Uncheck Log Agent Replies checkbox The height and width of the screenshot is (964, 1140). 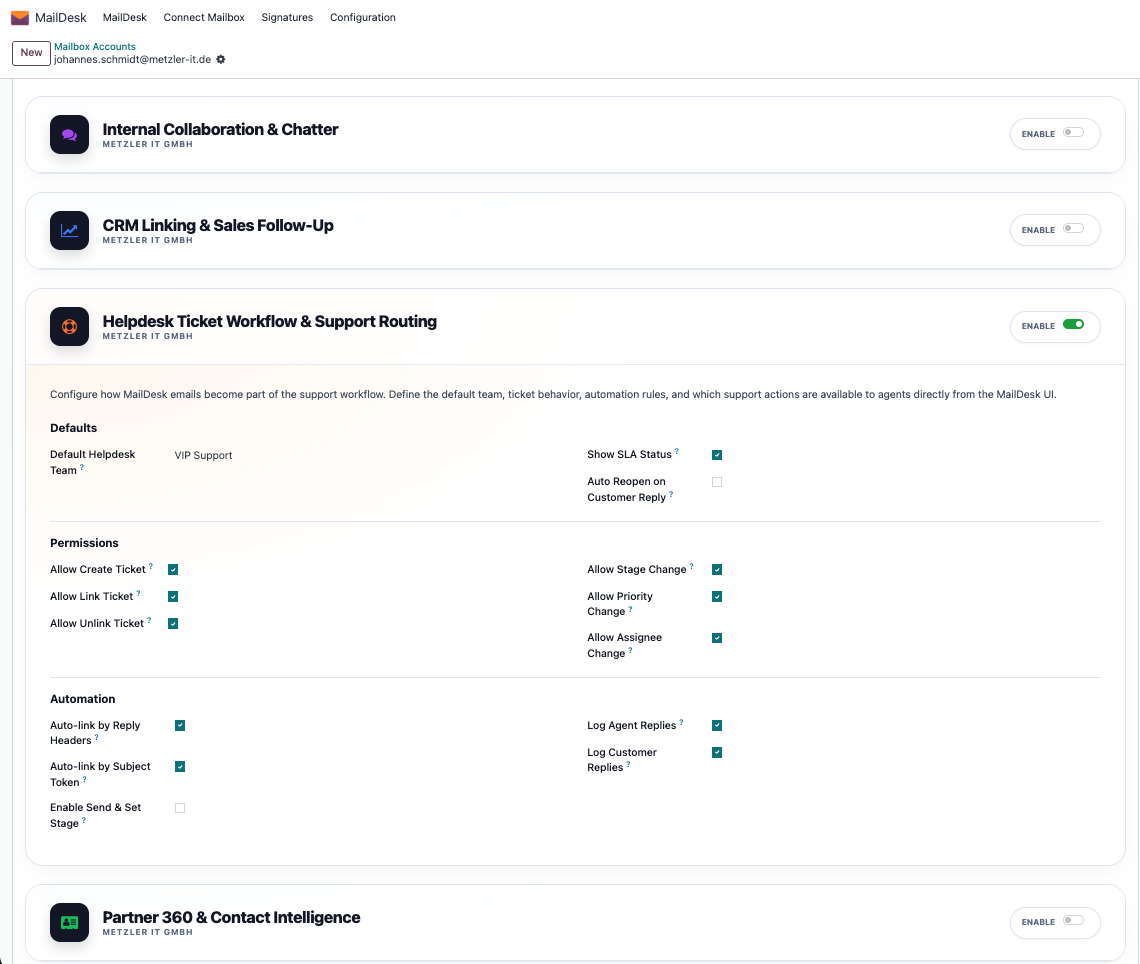(717, 726)
